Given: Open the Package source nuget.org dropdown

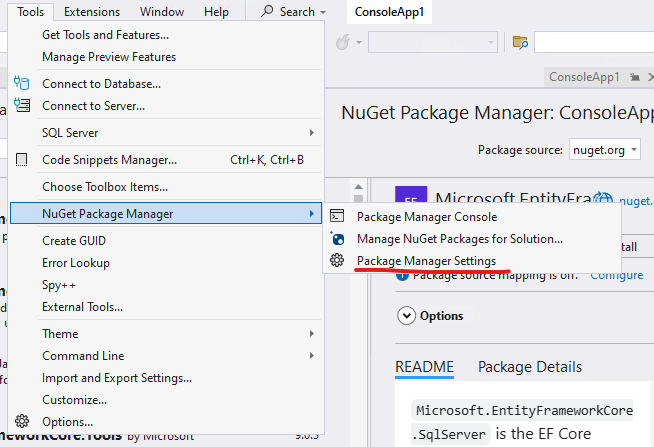Looking at the screenshot, I should pyautogui.click(x=605, y=150).
